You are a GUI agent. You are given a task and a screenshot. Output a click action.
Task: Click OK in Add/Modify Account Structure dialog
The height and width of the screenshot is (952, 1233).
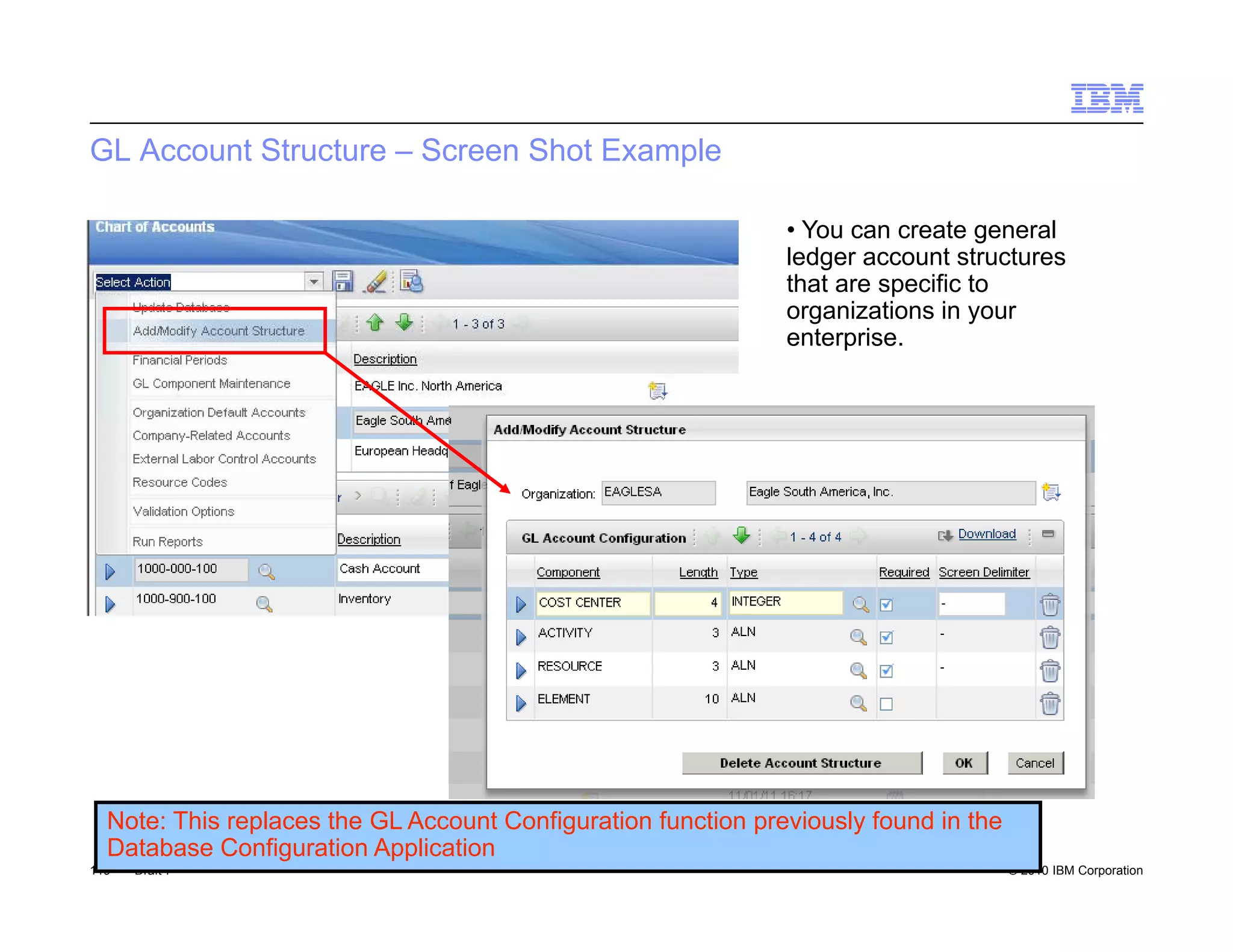pos(964,763)
